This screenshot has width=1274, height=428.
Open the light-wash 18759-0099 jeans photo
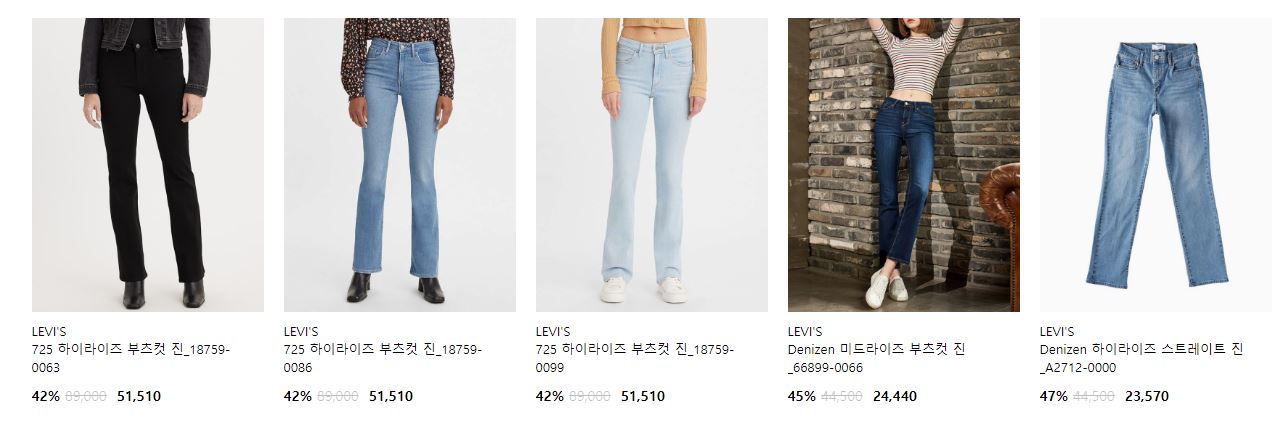pyautogui.click(x=652, y=165)
